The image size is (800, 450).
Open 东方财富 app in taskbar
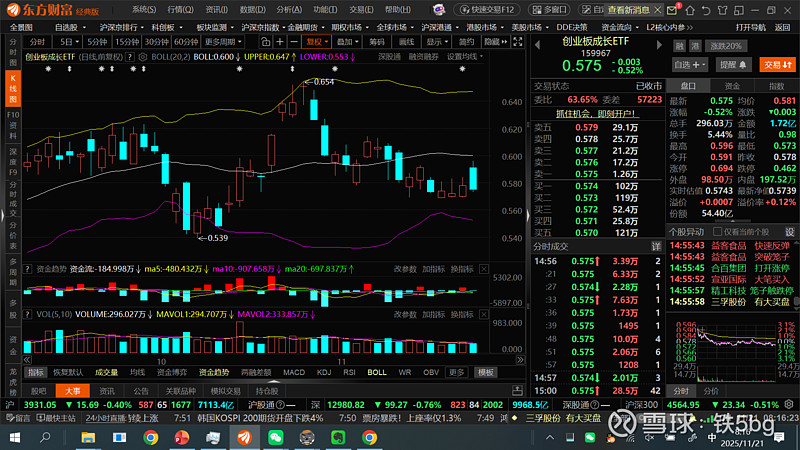coord(244,438)
